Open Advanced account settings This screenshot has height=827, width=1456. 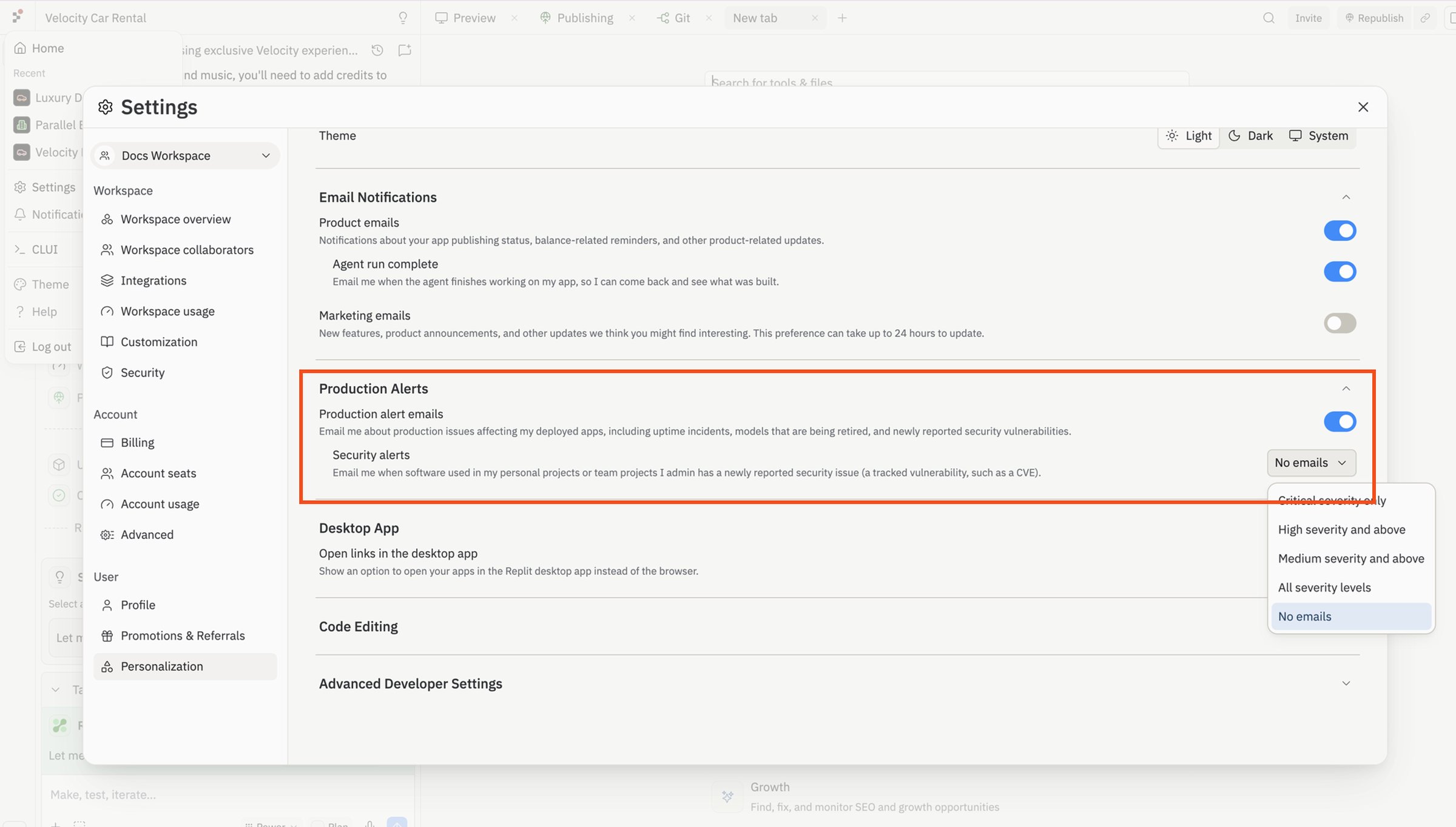point(147,535)
